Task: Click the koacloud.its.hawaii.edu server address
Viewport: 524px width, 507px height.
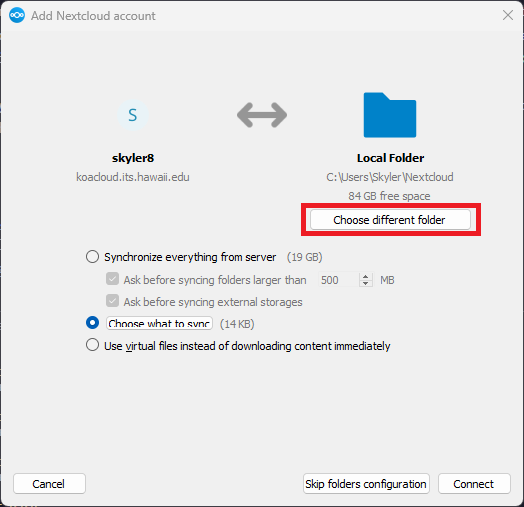Action: 133,177
